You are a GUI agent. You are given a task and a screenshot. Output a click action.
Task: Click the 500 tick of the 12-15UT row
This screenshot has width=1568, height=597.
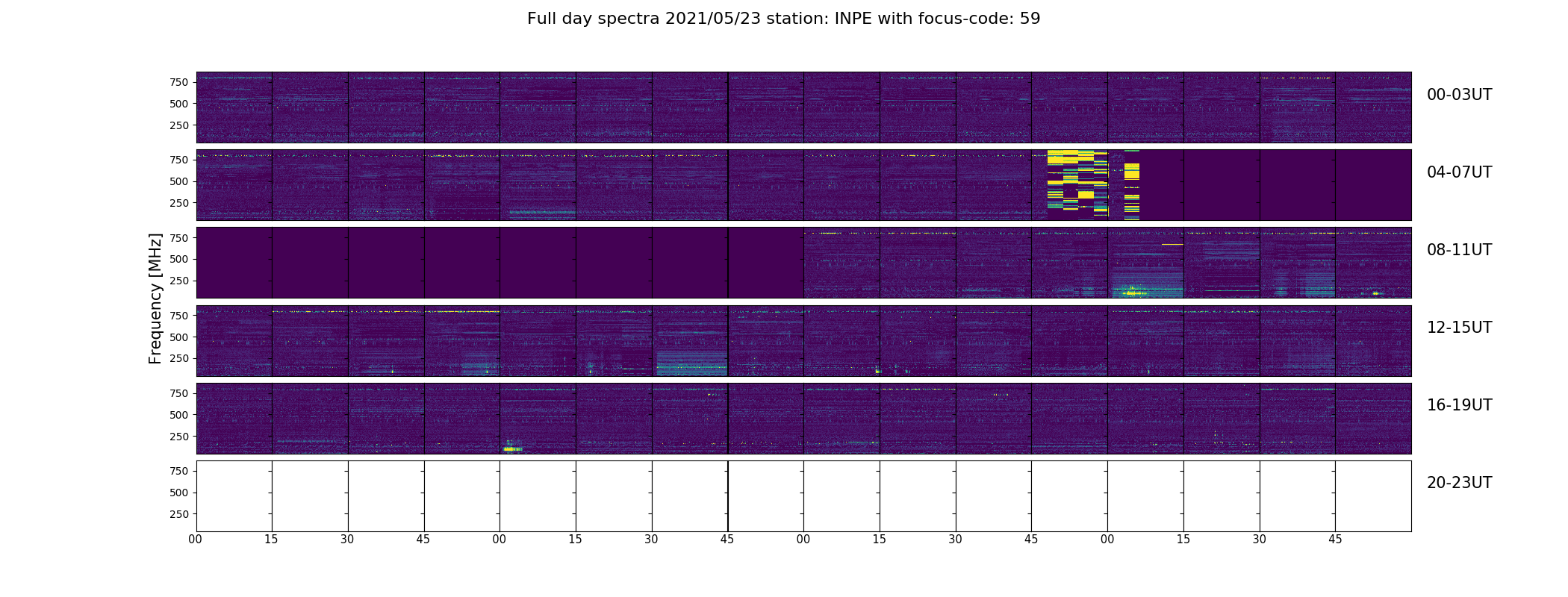point(179,337)
